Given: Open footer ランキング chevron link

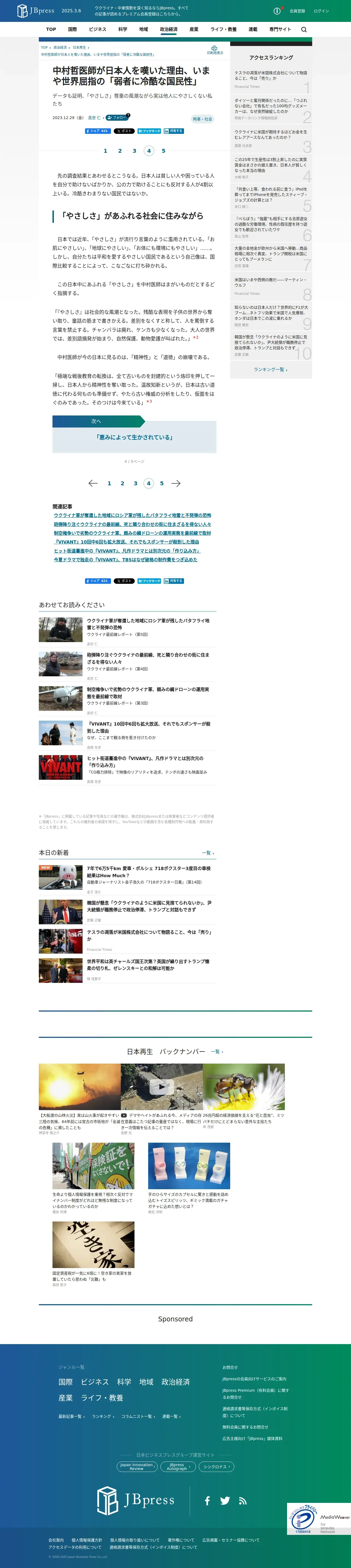Looking at the screenshot, I should pos(103,1416).
